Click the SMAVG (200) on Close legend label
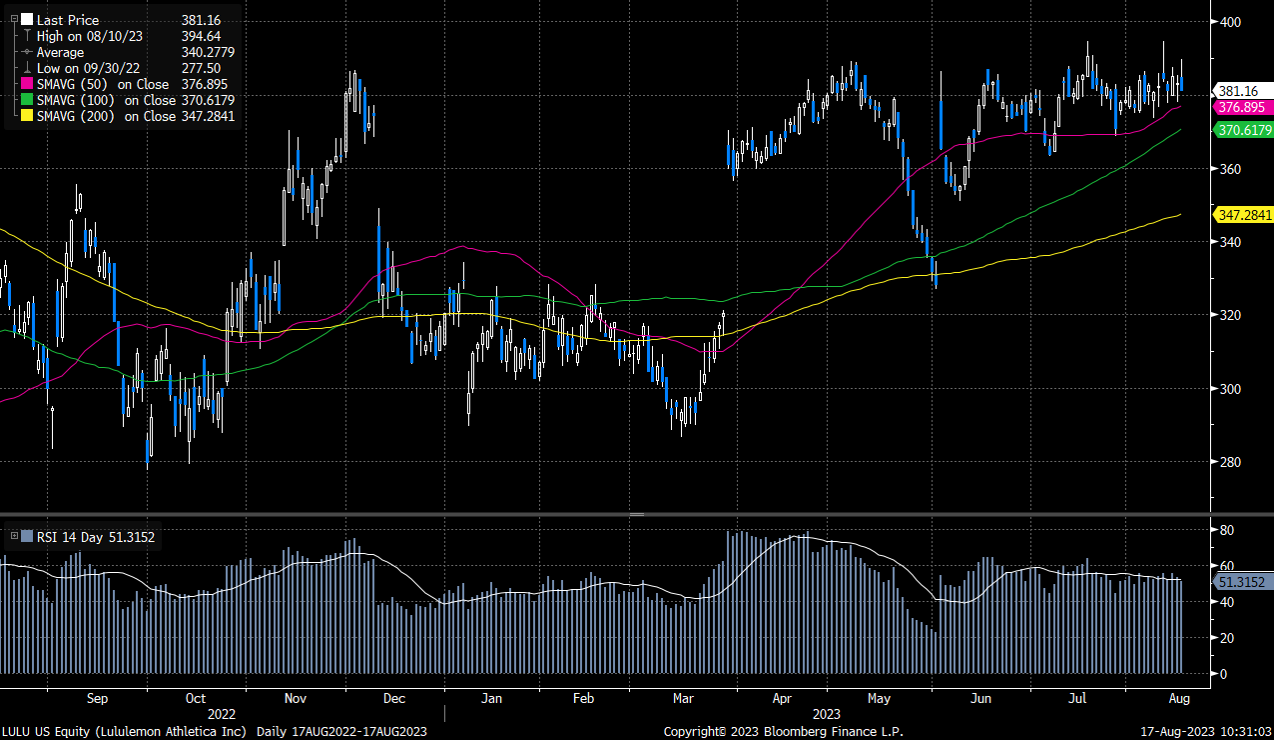The width and height of the screenshot is (1274, 740). [106, 117]
